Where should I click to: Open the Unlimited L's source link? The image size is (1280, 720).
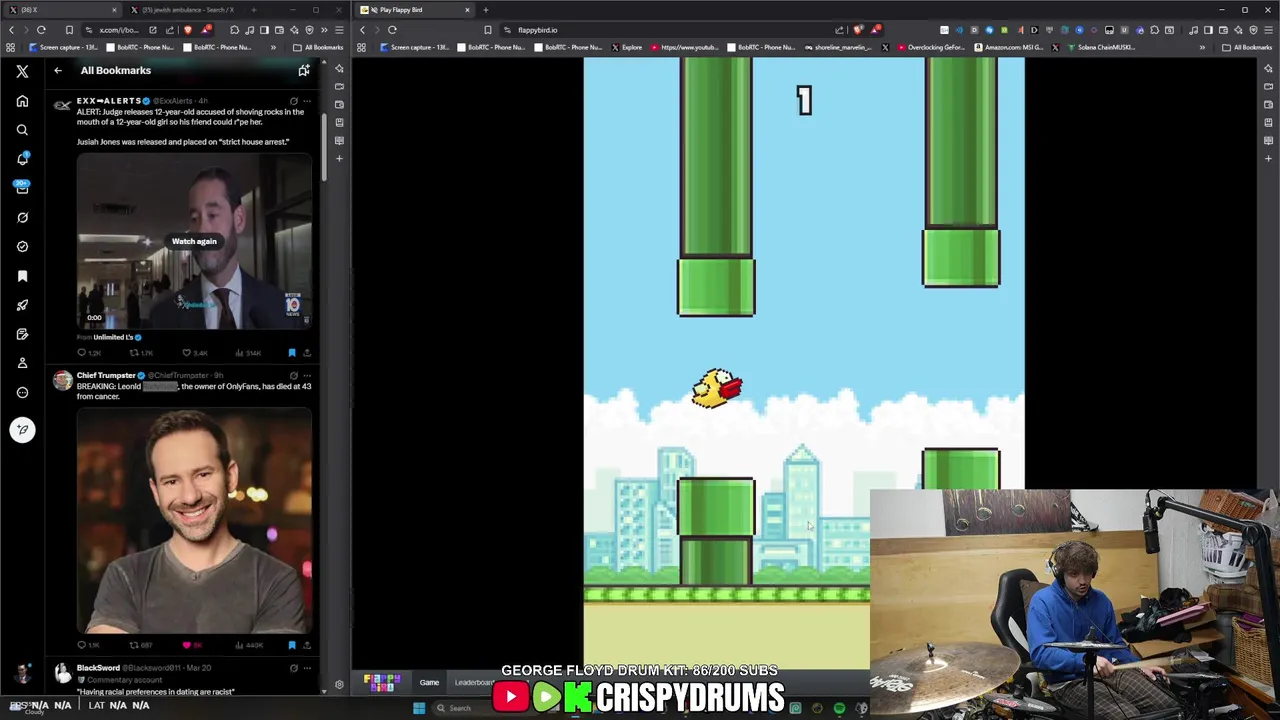coord(113,337)
